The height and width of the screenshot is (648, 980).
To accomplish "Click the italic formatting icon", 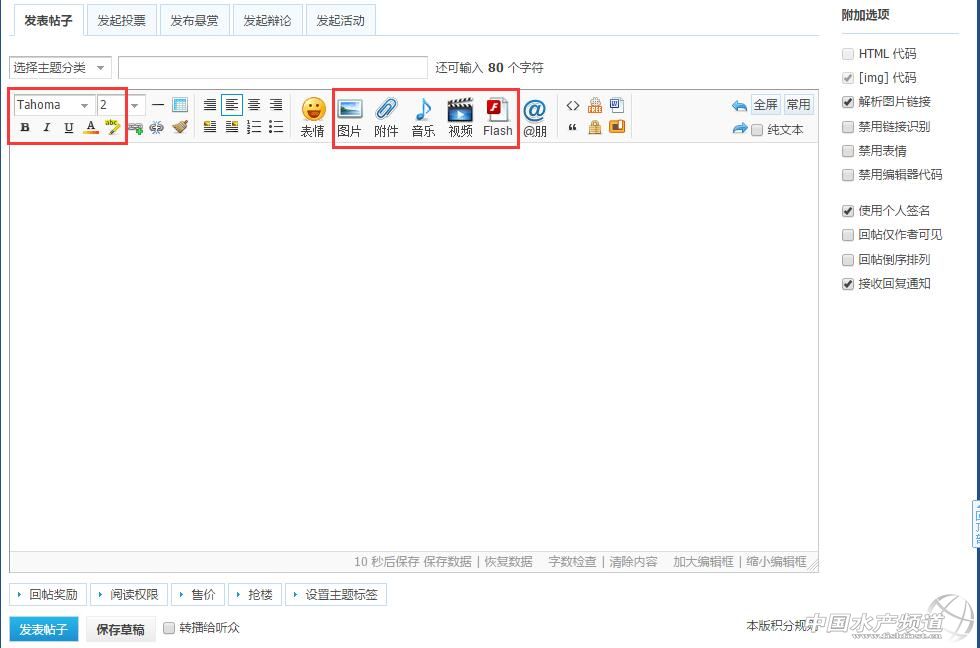I will (46, 127).
